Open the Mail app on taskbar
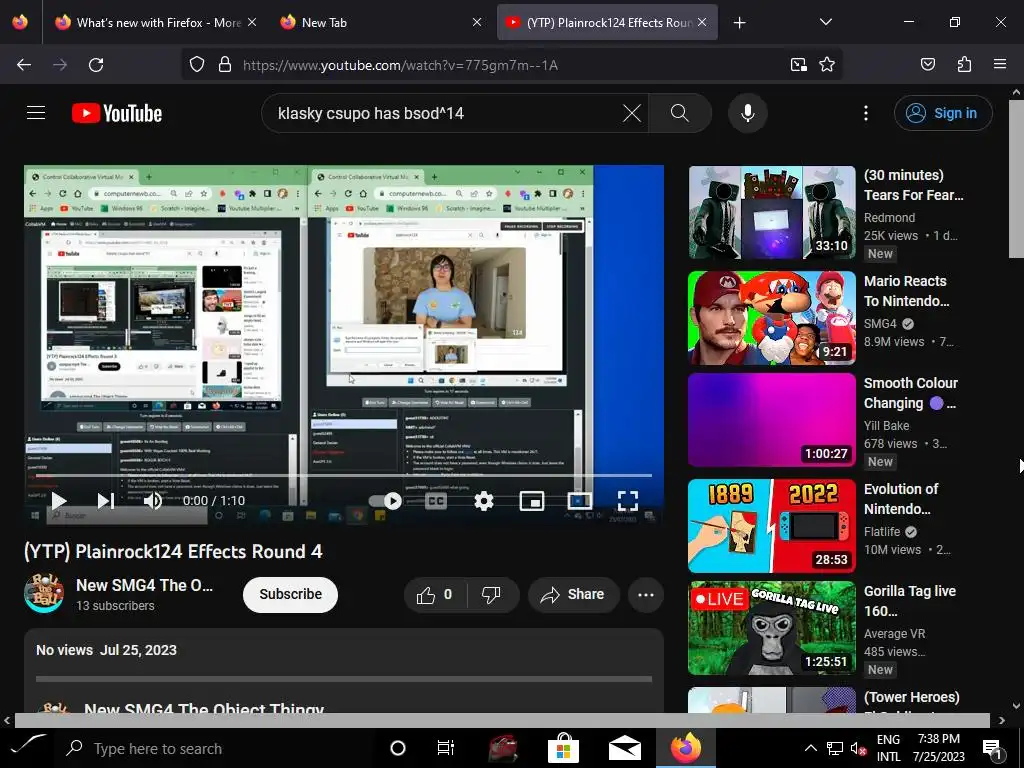 click(x=624, y=748)
